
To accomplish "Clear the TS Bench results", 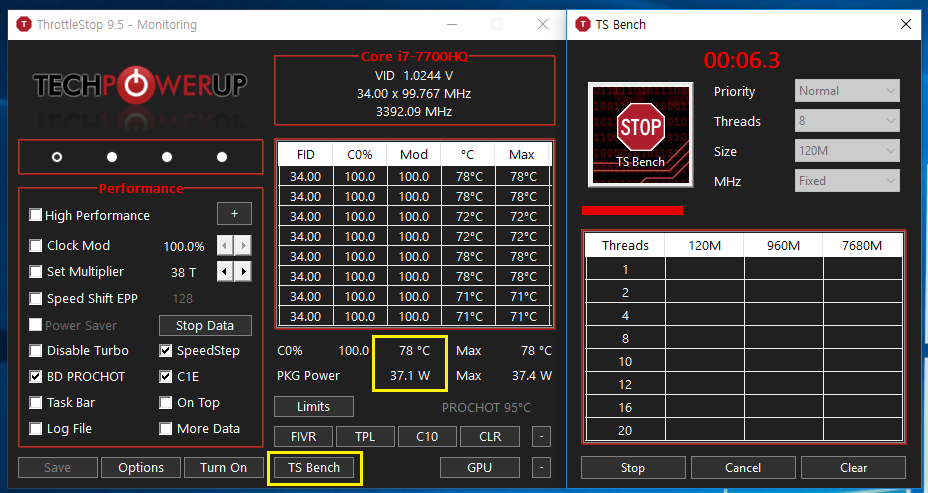I will [853, 468].
